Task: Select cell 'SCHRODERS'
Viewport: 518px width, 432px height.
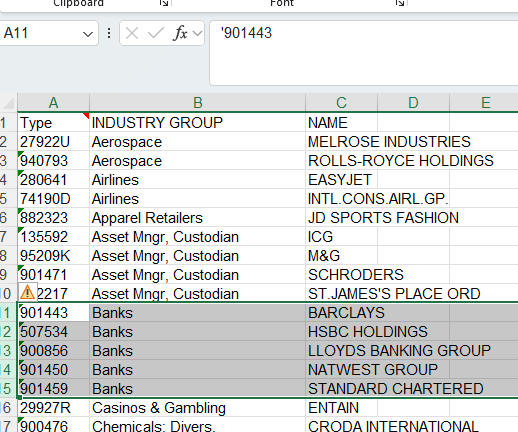Action: (341, 275)
